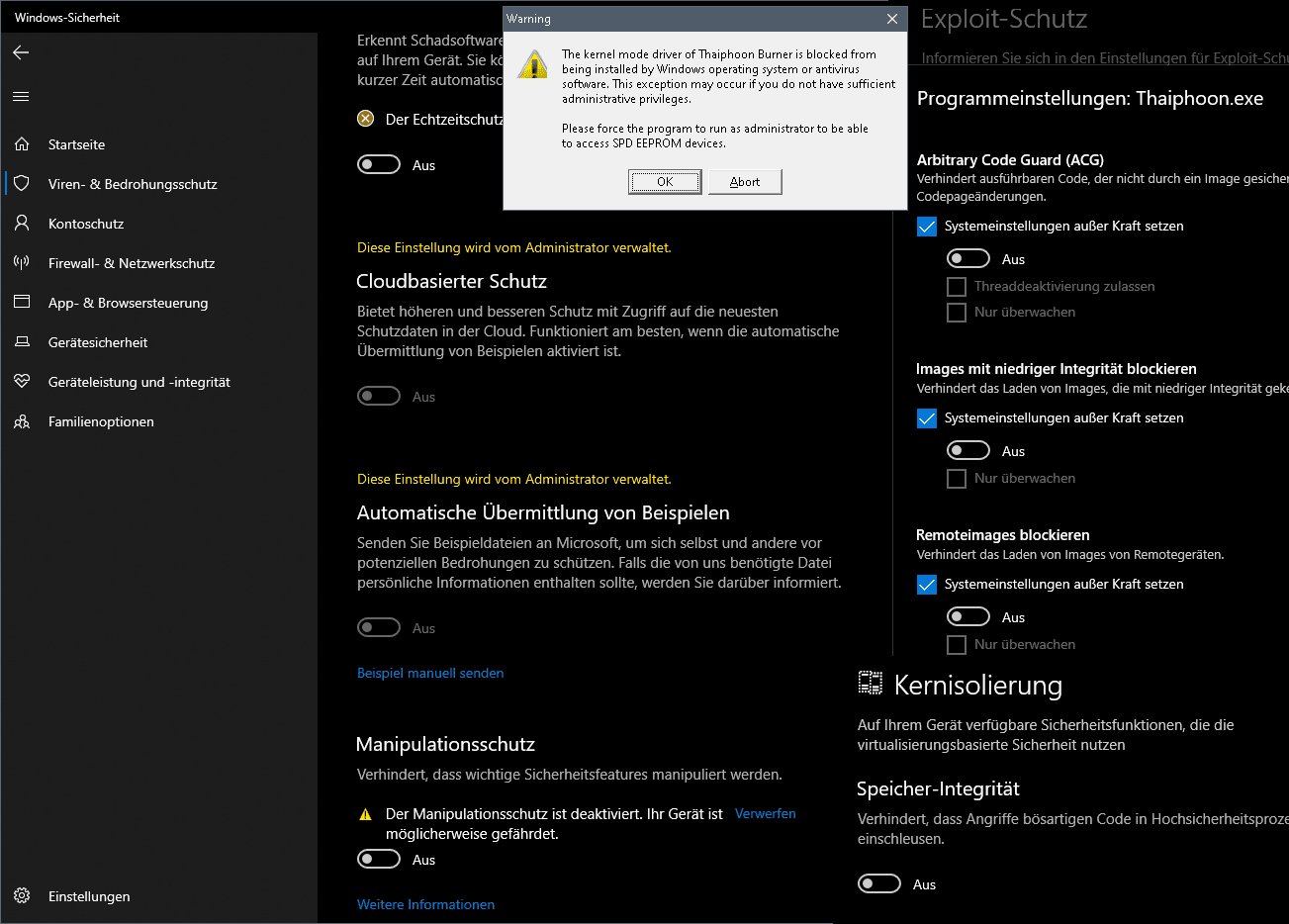Click the Windows-Sicherheit window title

(x=67, y=18)
